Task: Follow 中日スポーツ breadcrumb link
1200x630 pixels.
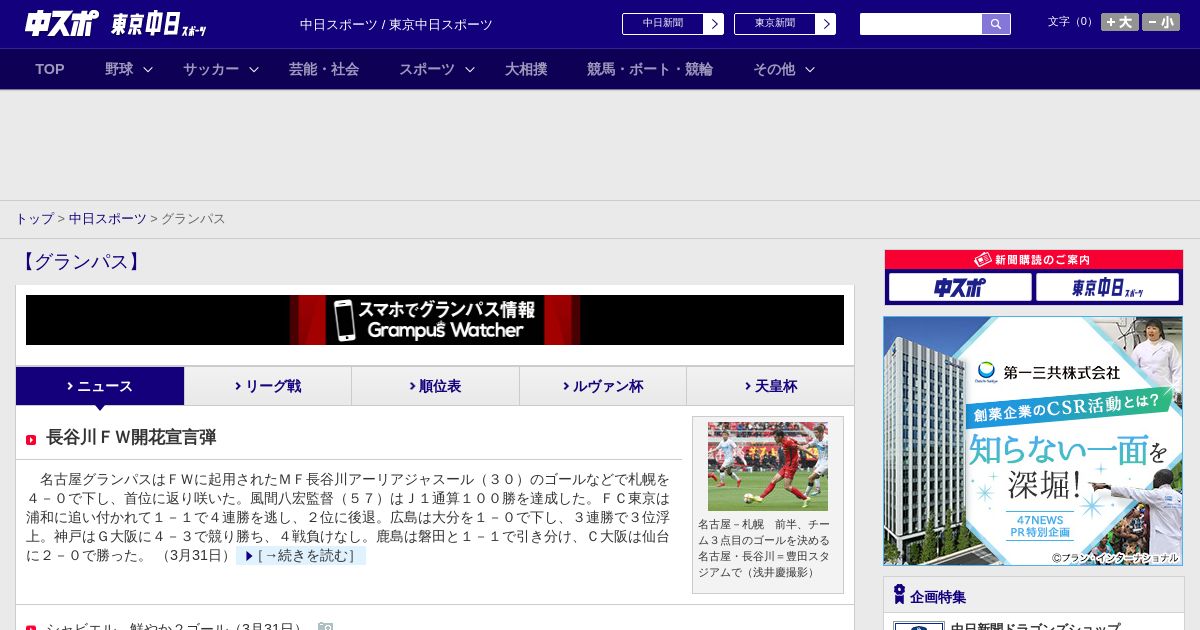Action: (108, 218)
